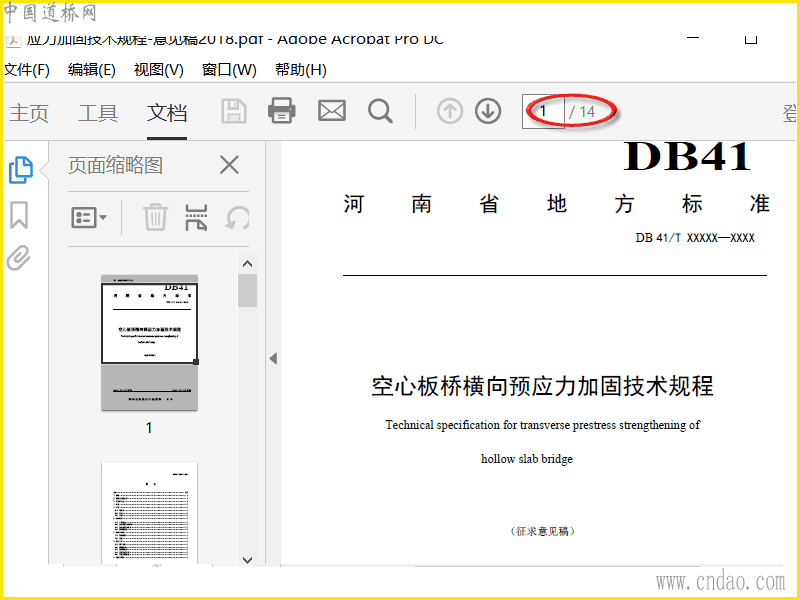Delete selected page with trash icon

155,217
